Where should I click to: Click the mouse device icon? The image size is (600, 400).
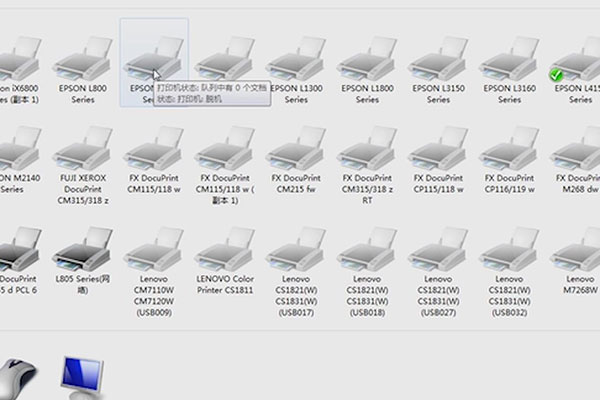coord(18,378)
